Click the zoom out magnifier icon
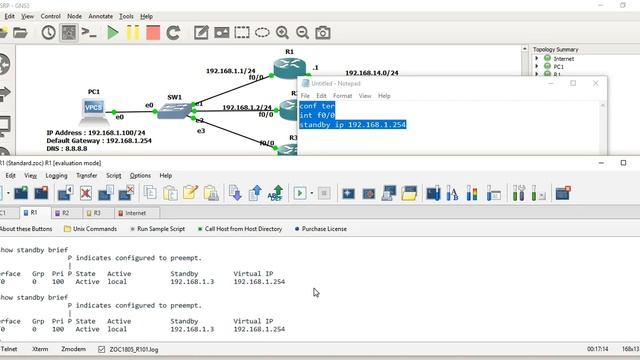 click(302, 32)
